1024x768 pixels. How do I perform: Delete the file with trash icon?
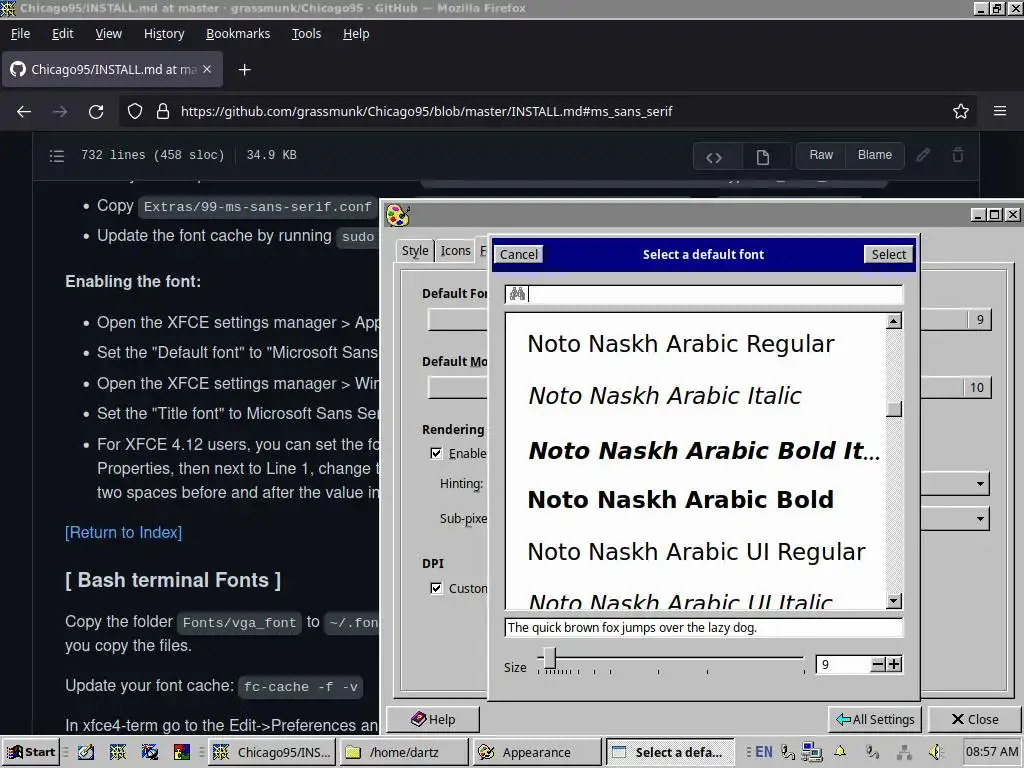958,155
